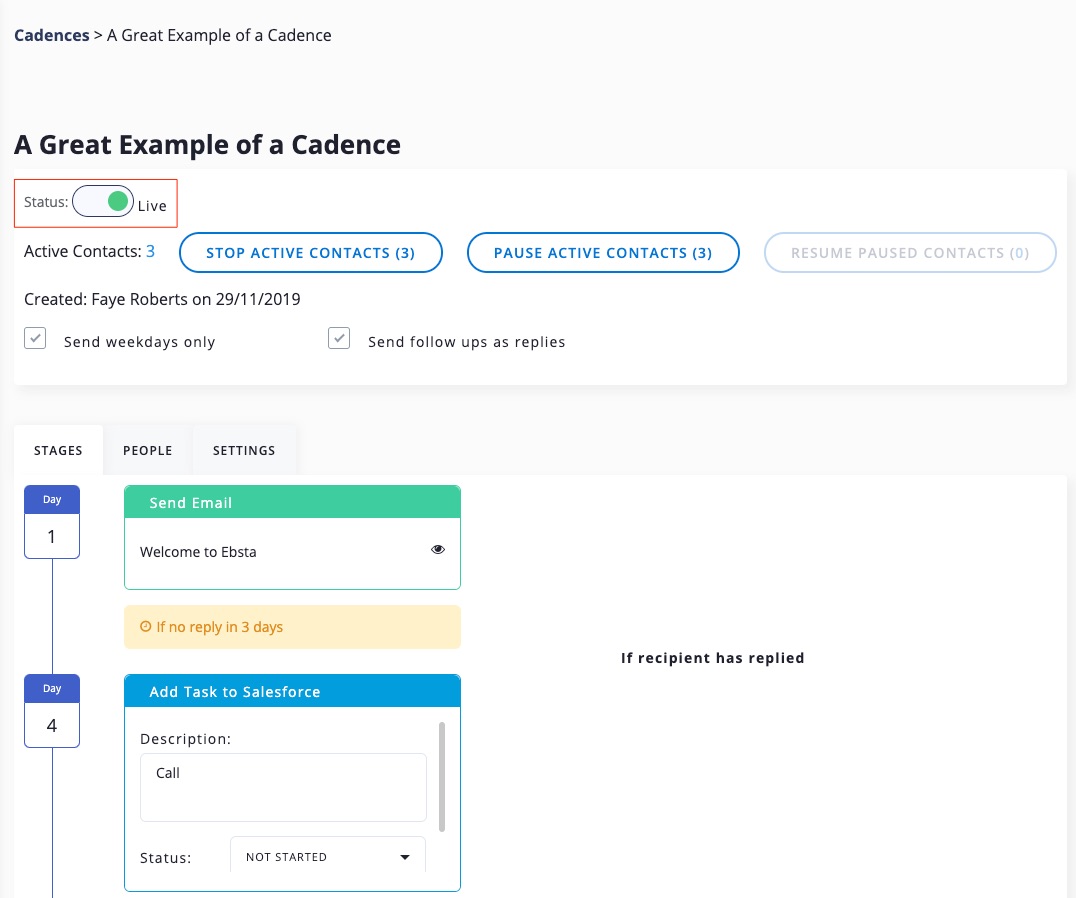Click the active contacts count 3
The width and height of the screenshot is (1076, 898).
point(150,252)
